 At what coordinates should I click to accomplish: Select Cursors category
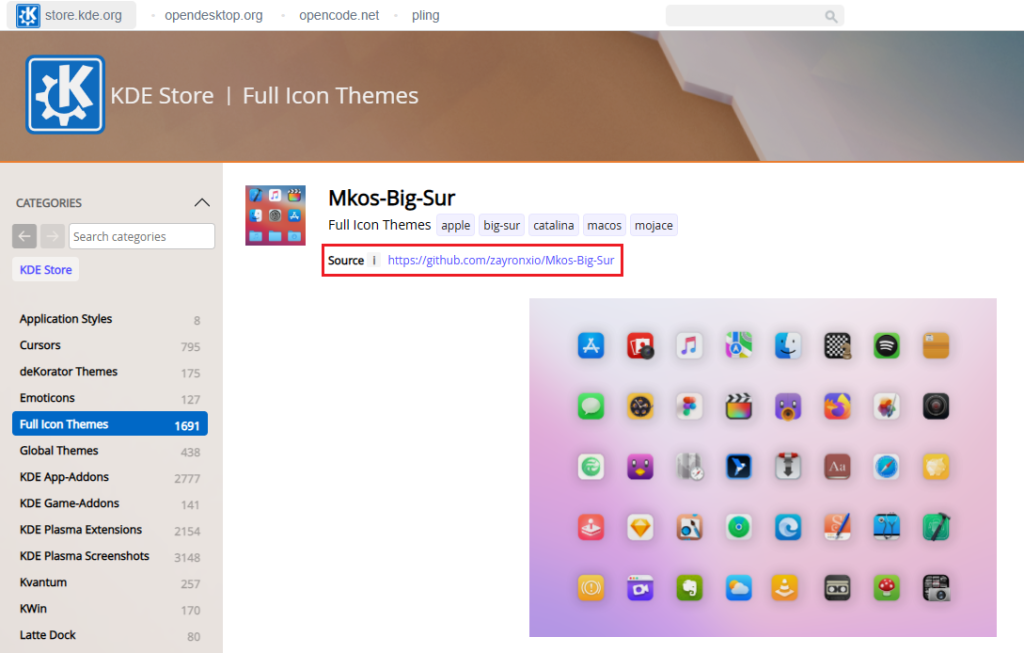point(110,345)
